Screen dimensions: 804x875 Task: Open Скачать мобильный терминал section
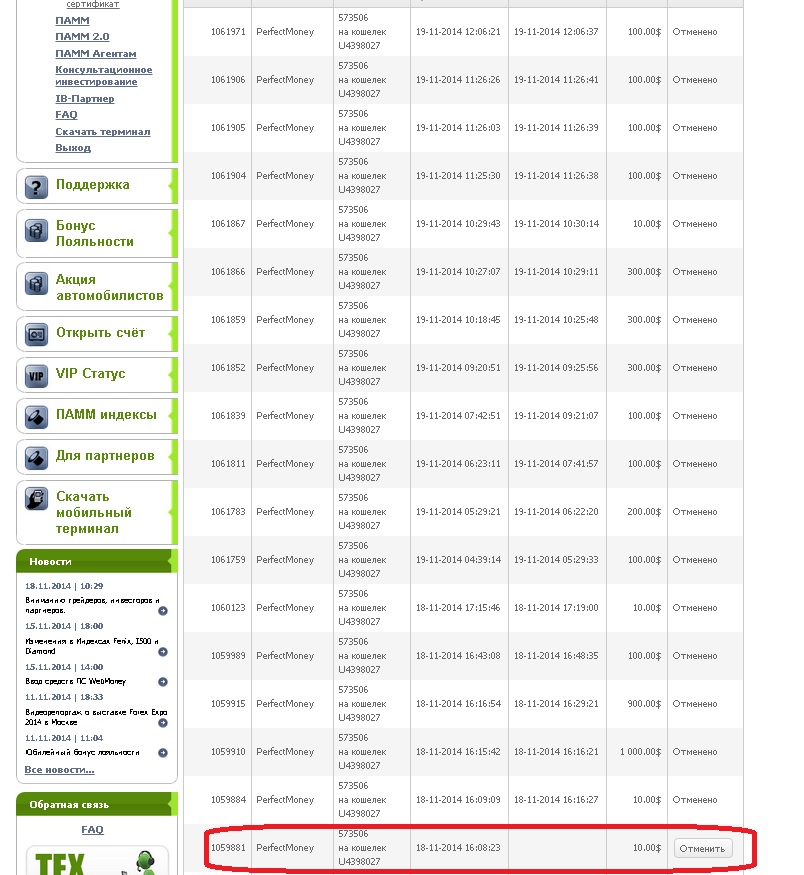click(x=97, y=513)
